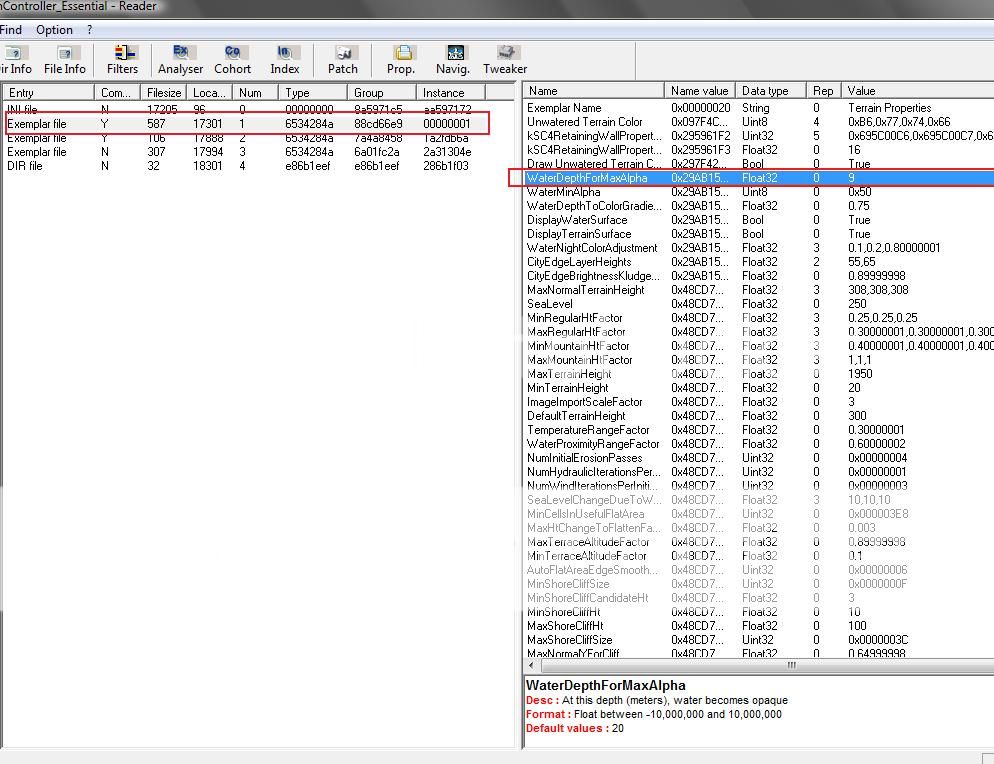Open the Prop. toolbar button
The image size is (994, 764).
401,59
